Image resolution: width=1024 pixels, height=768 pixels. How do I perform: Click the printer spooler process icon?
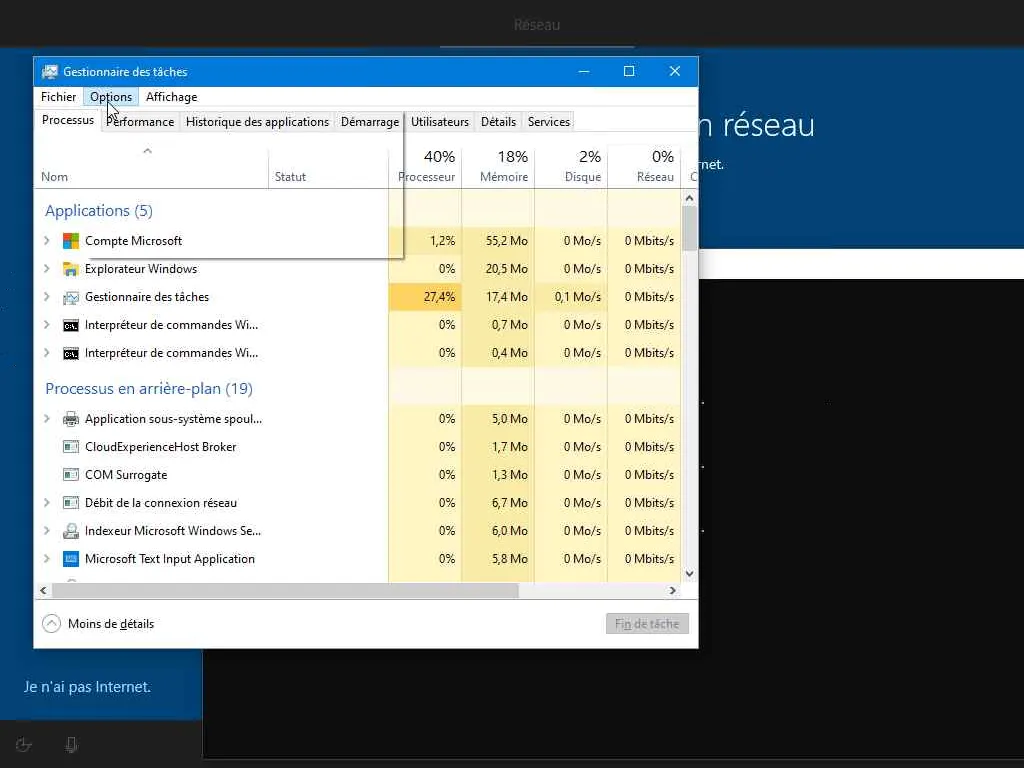point(71,419)
